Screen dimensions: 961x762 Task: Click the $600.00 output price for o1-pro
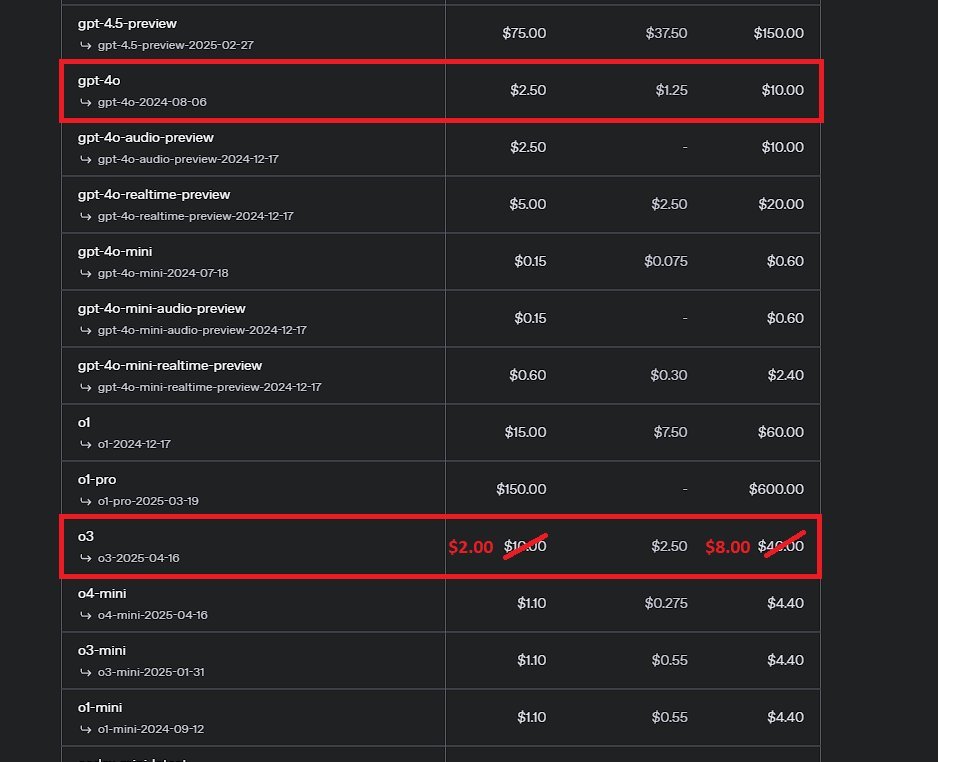click(777, 489)
